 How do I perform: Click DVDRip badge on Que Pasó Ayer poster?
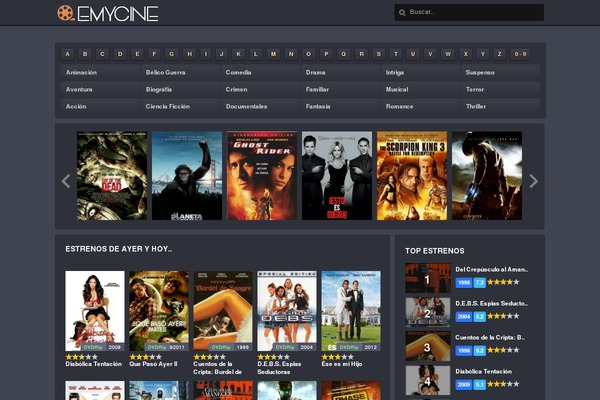tap(156, 347)
